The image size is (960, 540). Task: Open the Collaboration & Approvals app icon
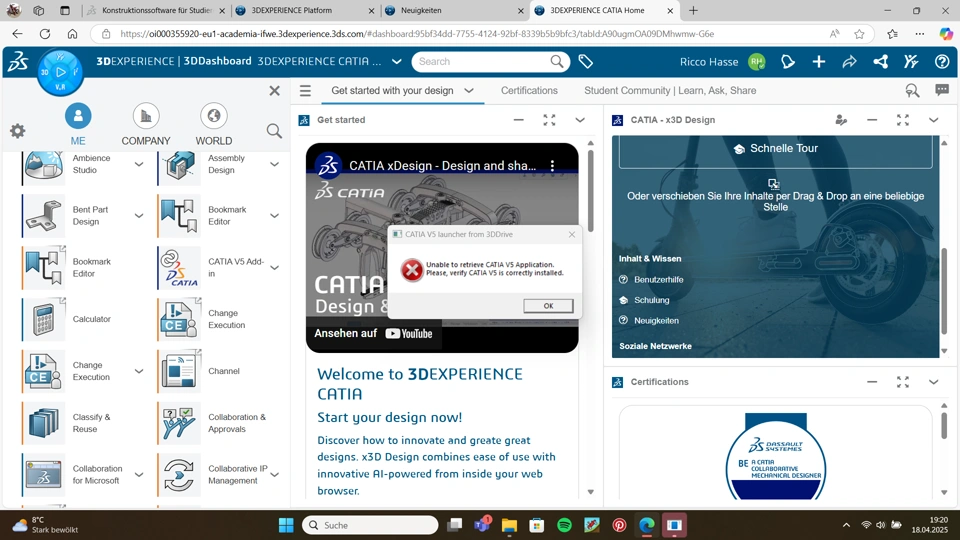[x=179, y=422]
